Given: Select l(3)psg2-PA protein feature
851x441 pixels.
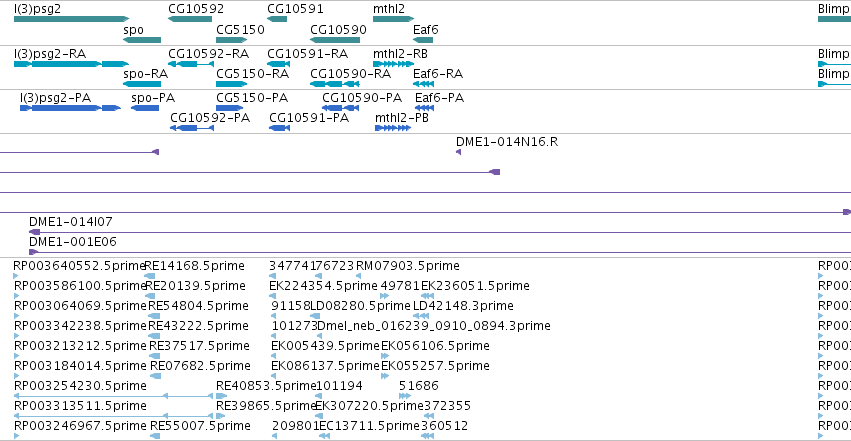Looking at the screenshot, I should click(x=71, y=108).
